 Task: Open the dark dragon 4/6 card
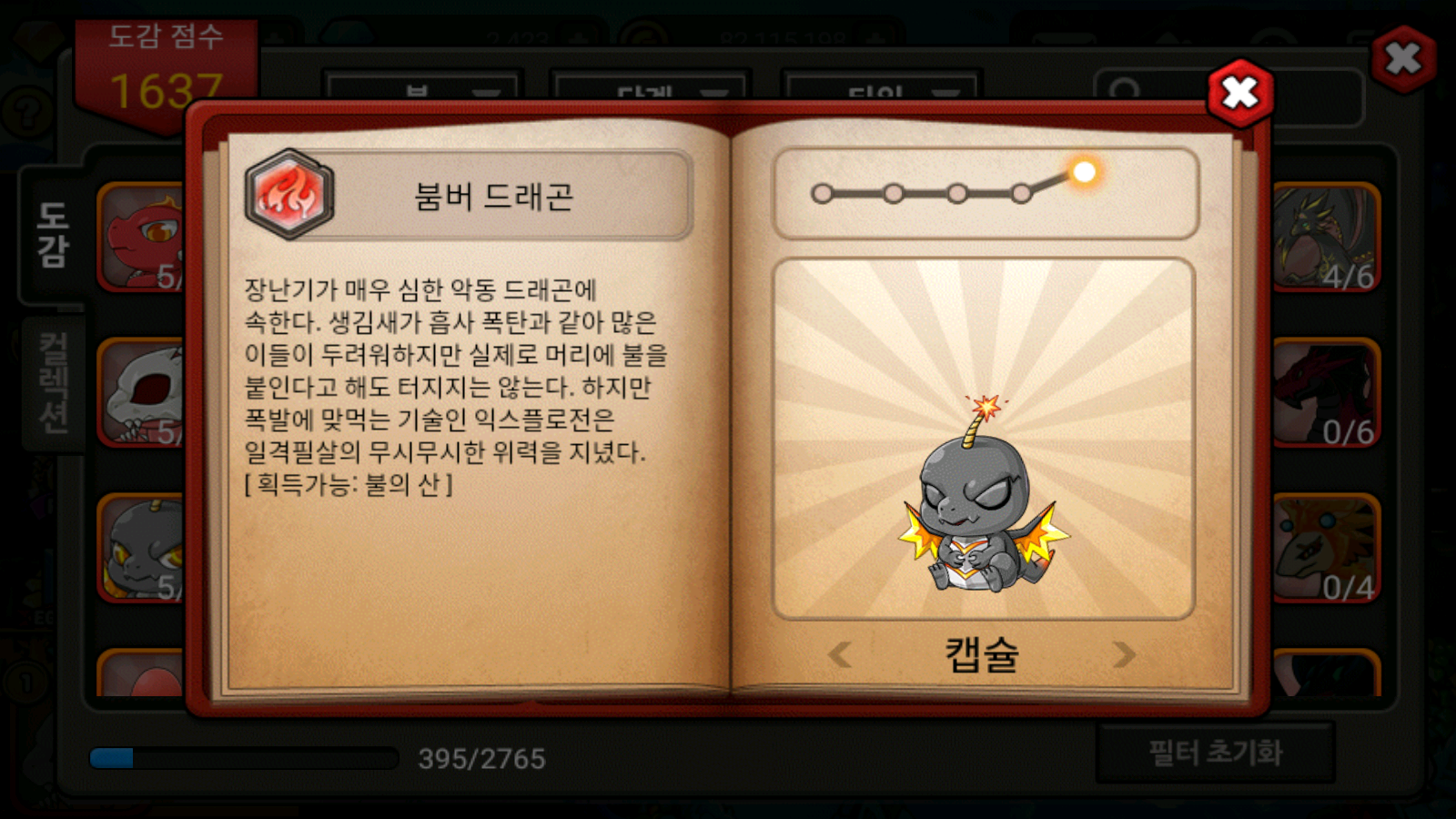(x=1325, y=237)
